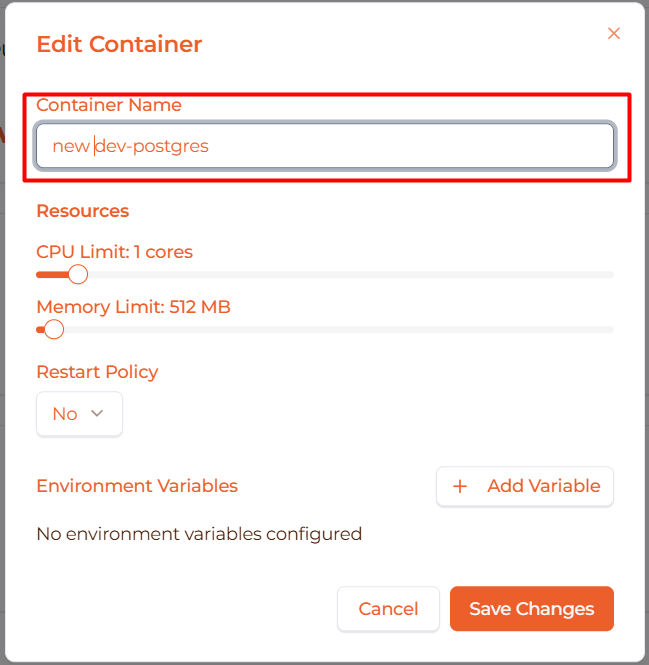The height and width of the screenshot is (665, 649).
Task: Click the "Memory Limit: 512 MB" label
Action: tap(133, 307)
